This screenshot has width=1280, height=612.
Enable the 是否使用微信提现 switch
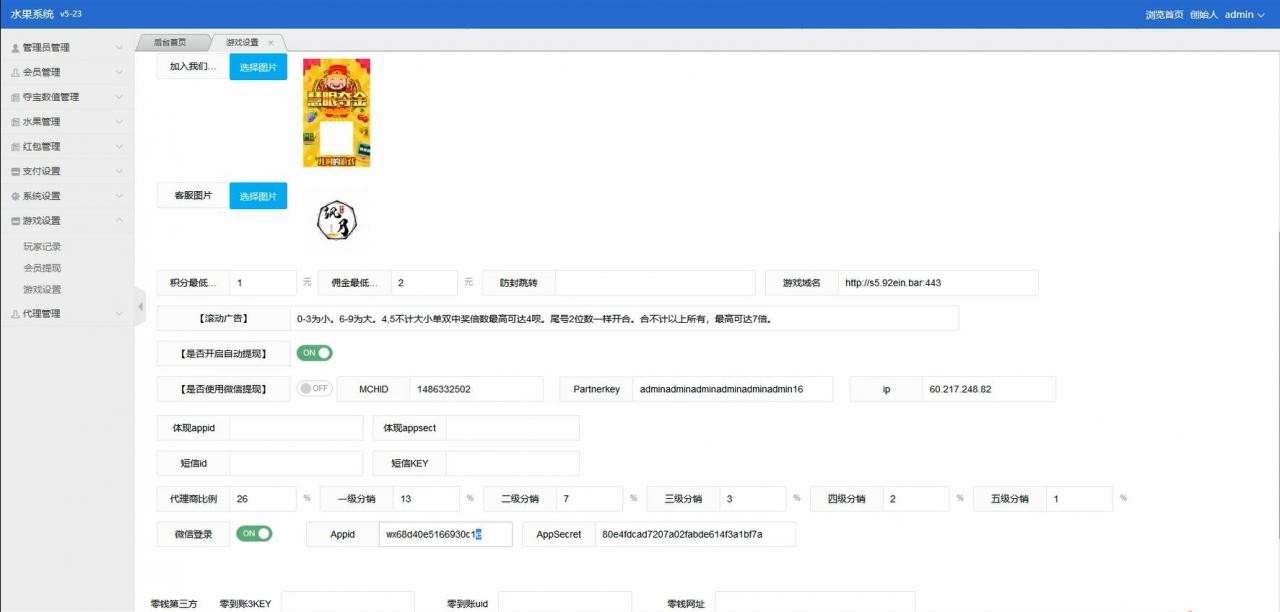(314, 389)
